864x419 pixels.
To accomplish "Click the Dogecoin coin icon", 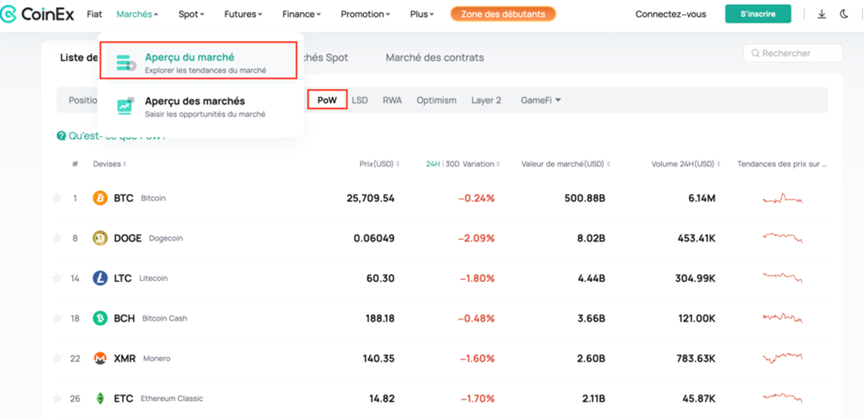I will tap(100, 238).
